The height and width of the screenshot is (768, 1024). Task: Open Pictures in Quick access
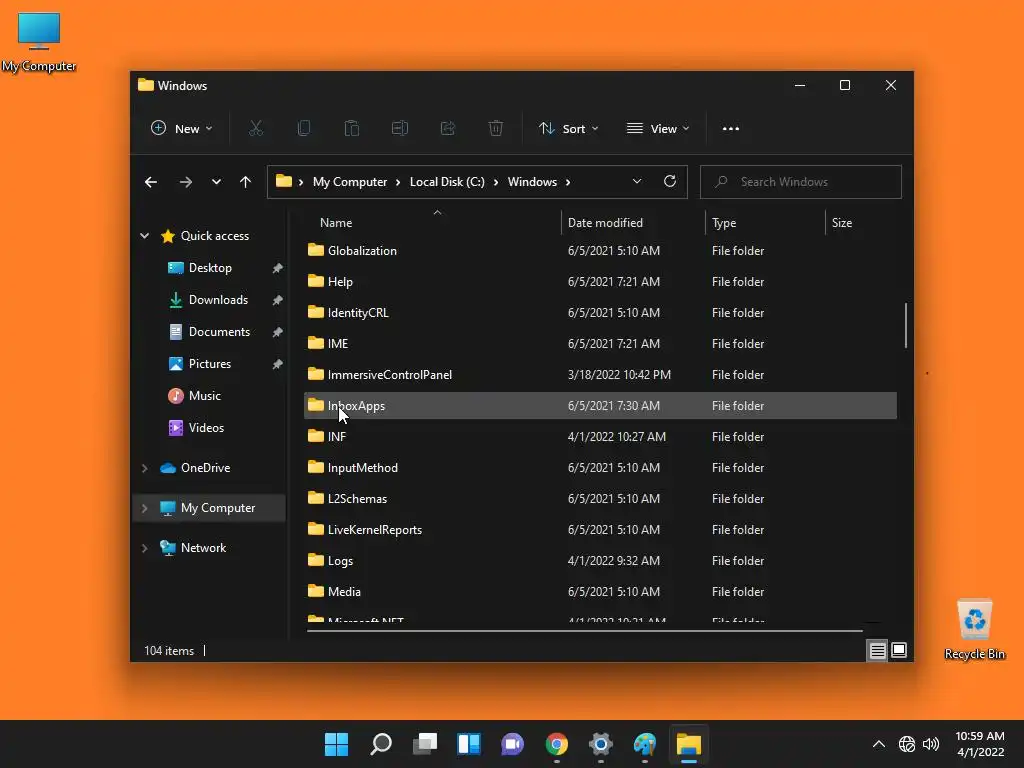click(x=209, y=364)
